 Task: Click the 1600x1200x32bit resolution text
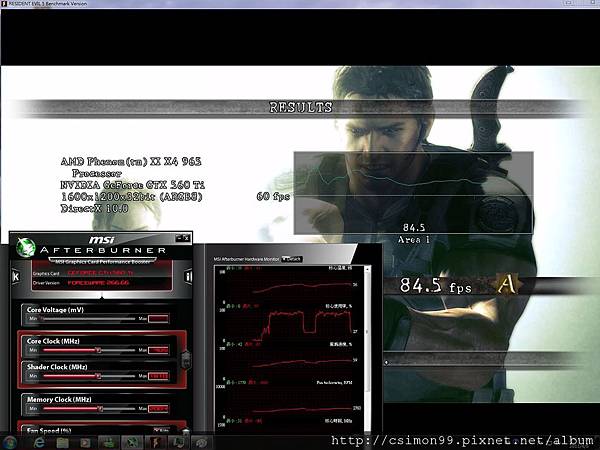coord(132,197)
